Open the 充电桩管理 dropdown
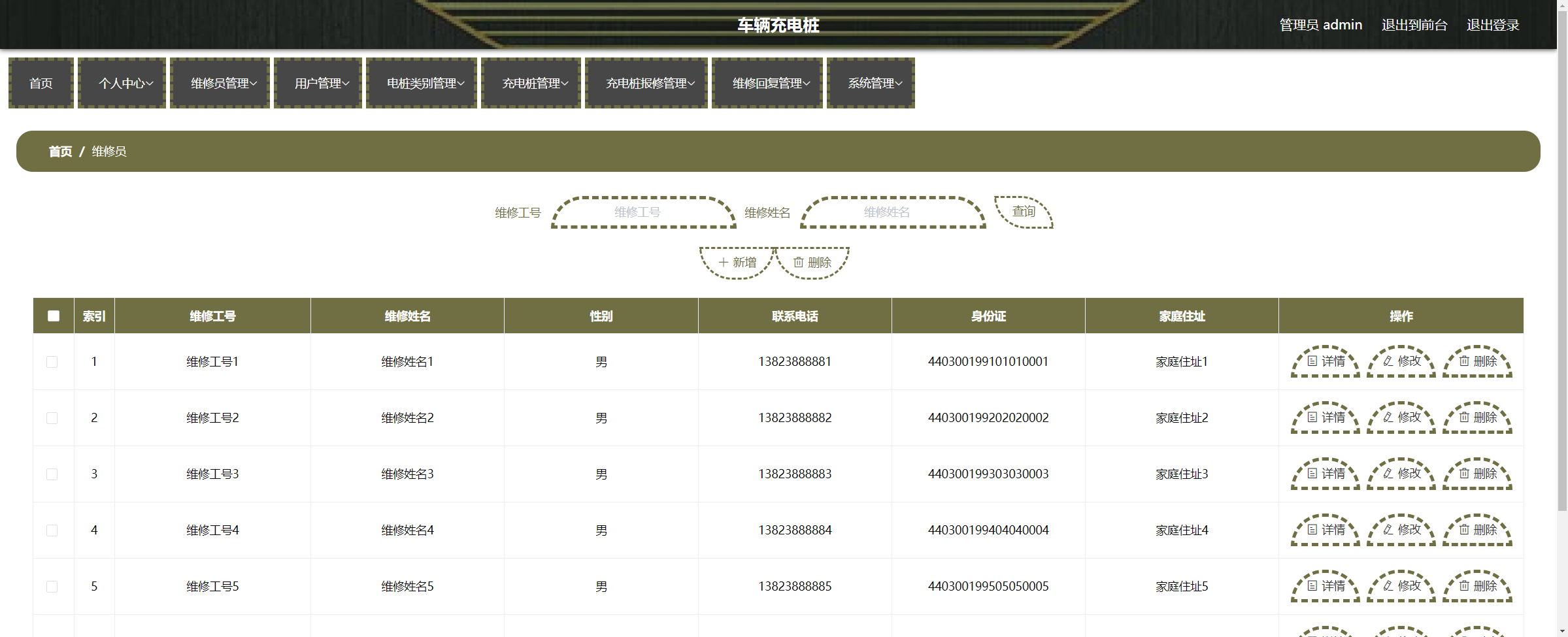1568x637 pixels. point(531,83)
